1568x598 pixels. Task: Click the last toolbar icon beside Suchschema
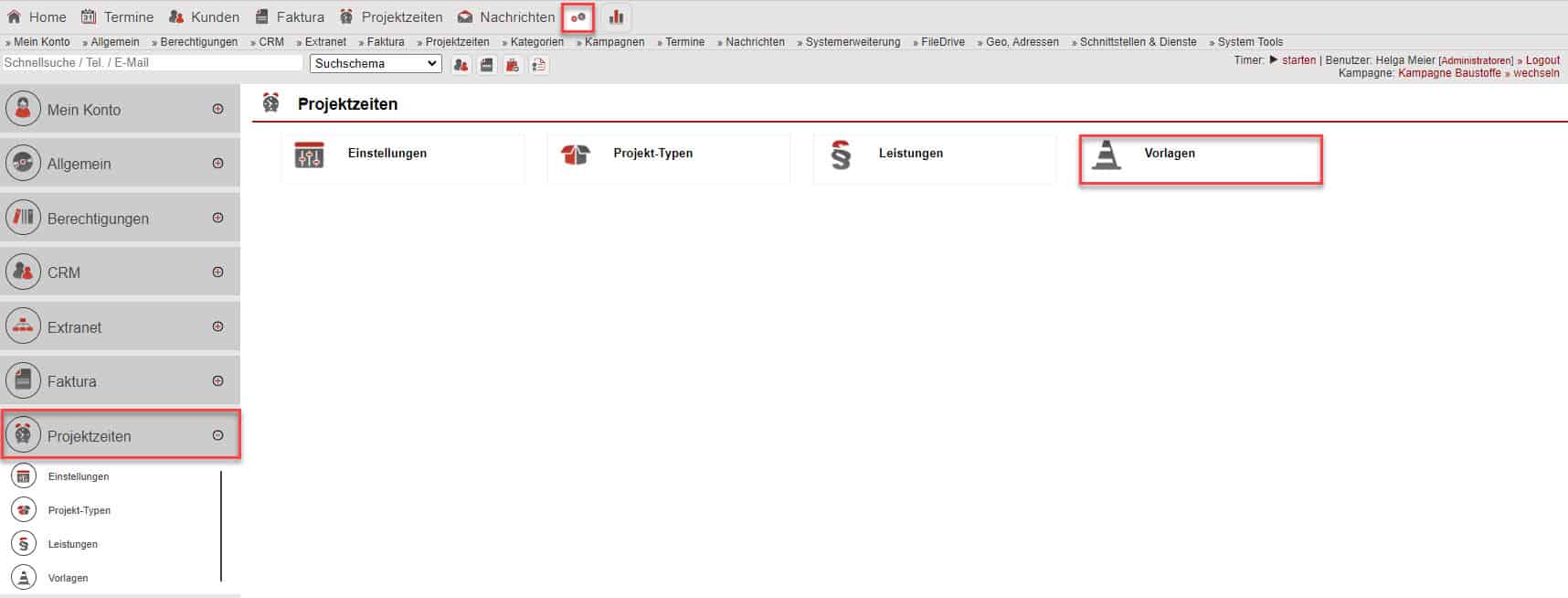tap(539, 64)
